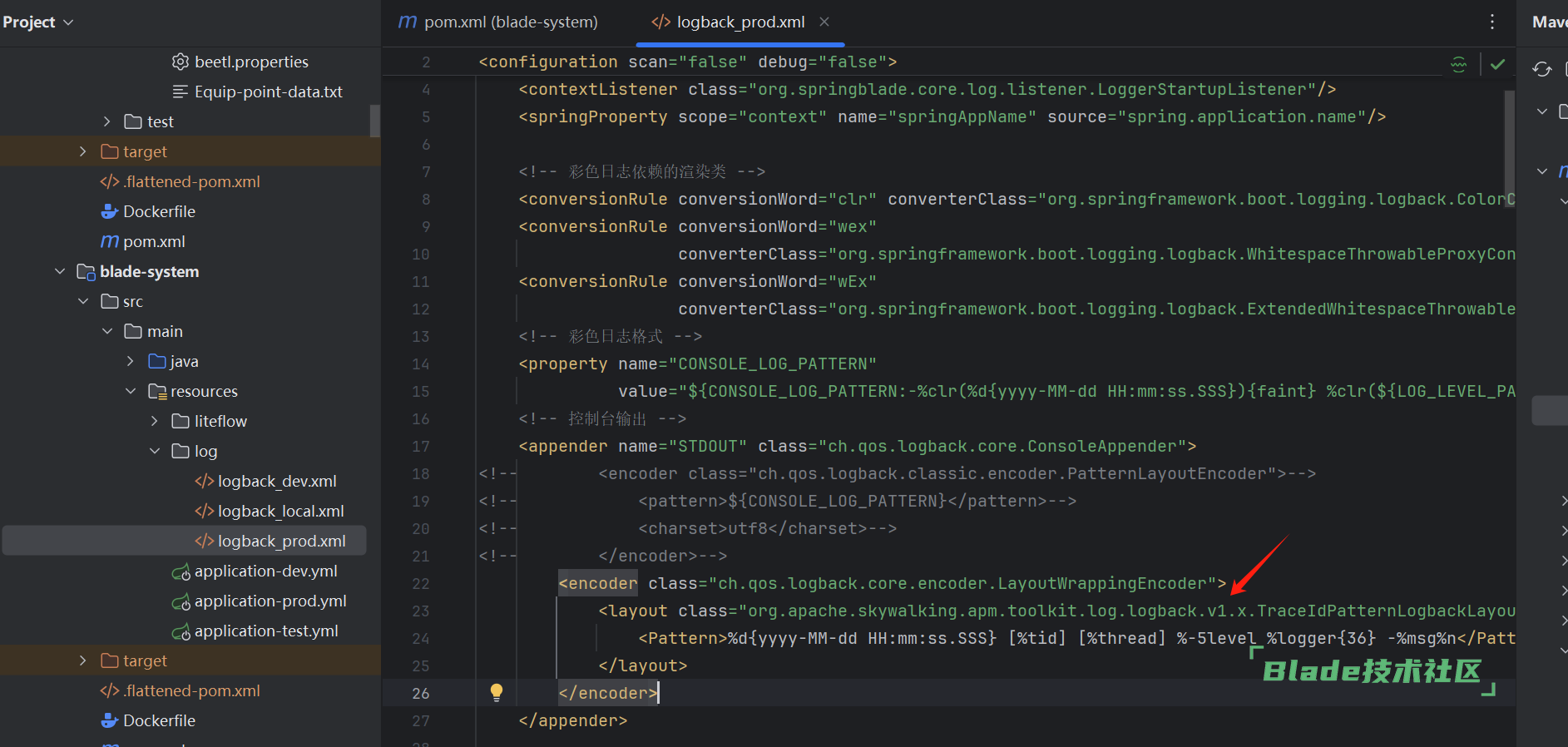Collapse the log folder

click(155, 451)
